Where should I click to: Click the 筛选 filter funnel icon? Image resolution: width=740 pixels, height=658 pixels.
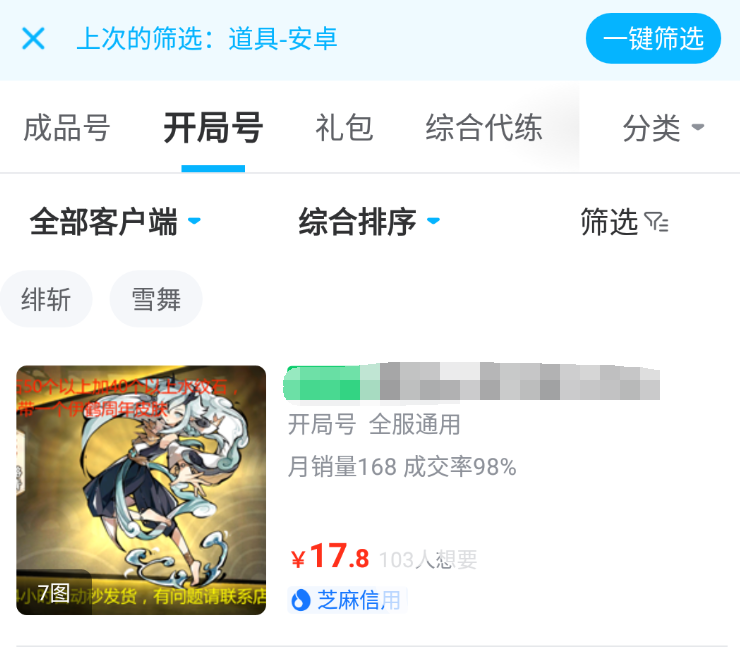pos(656,222)
